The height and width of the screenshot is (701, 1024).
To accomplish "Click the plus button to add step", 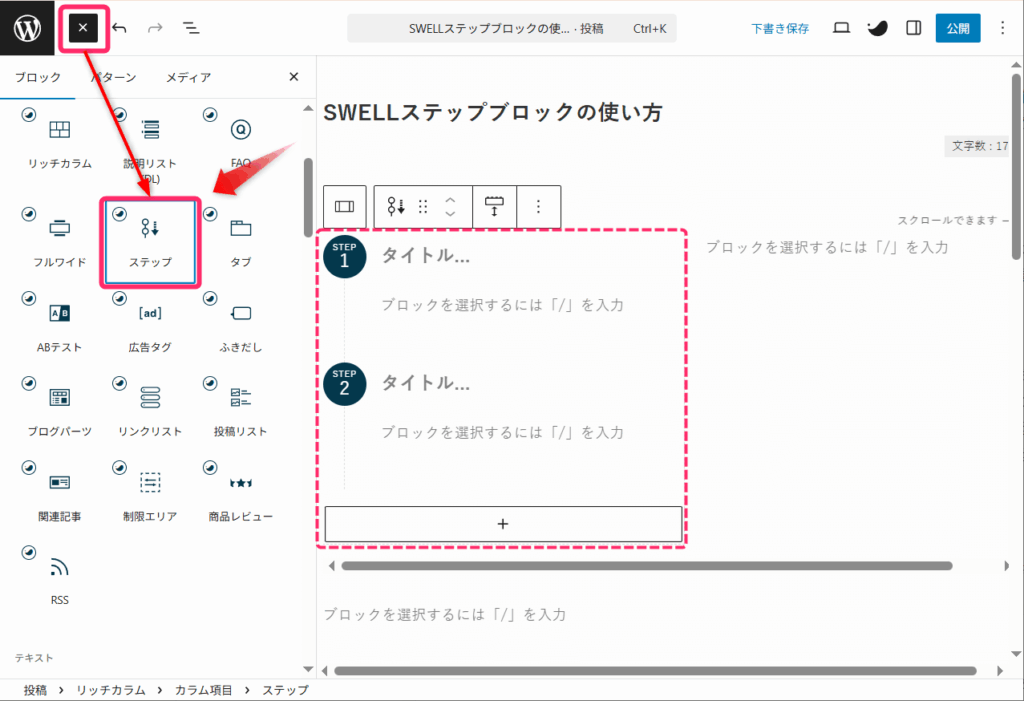I will point(503,524).
